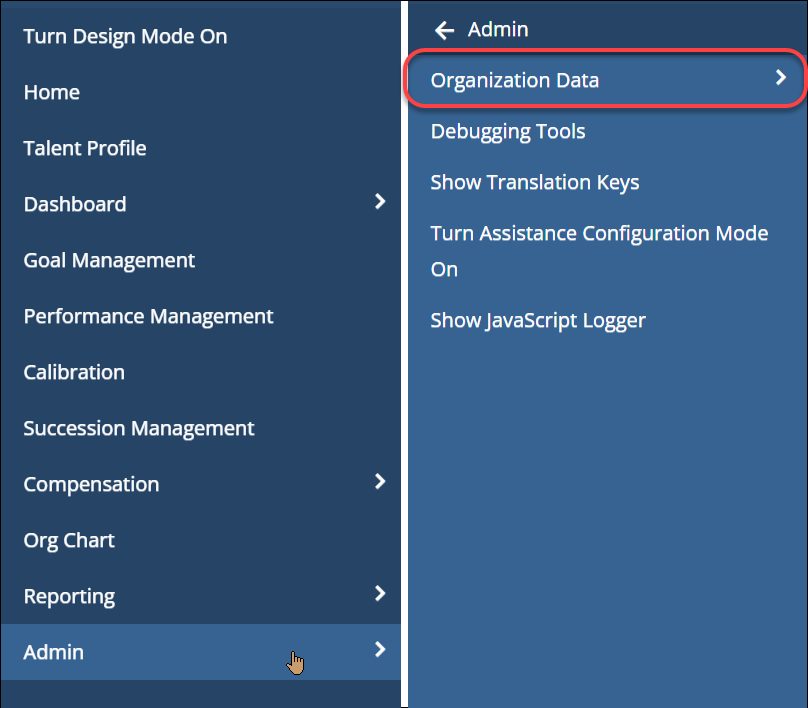808x708 pixels.
Task: Open Performance Management
Action: (148, 316)
